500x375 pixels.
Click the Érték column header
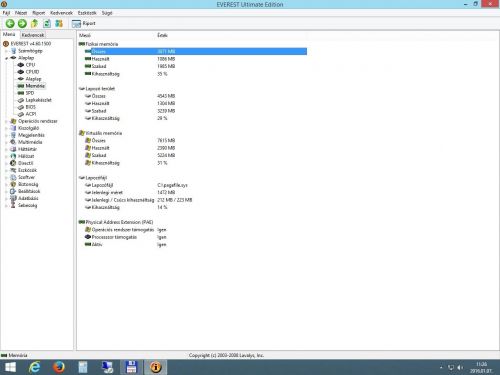coord(162,35)
